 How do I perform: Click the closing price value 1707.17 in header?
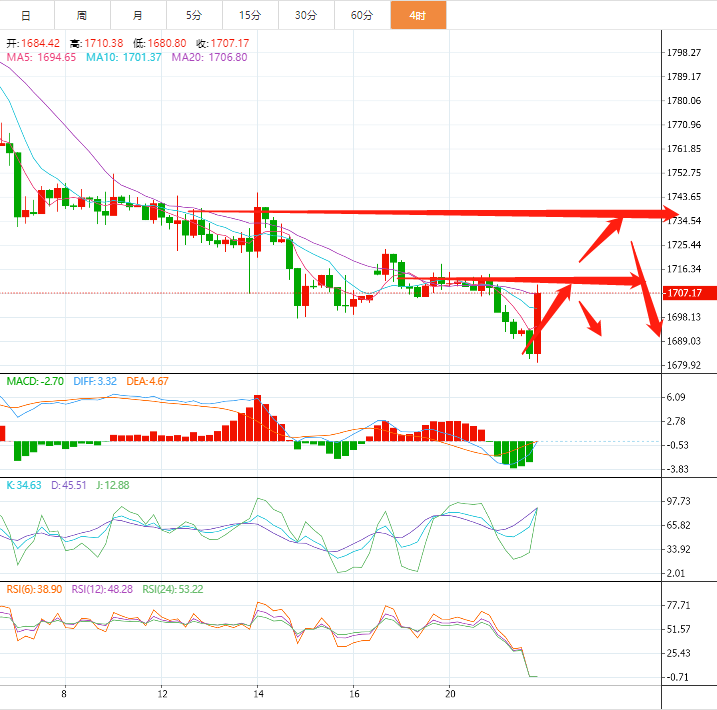(x=230, y=43)
